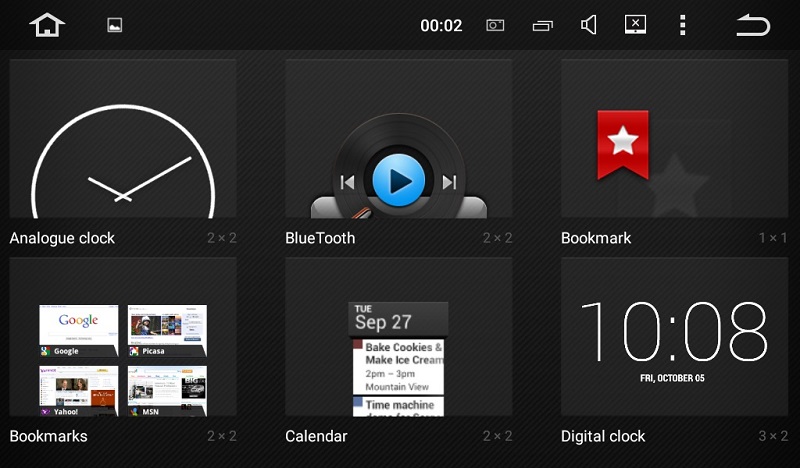Open the image notification icon
This screenshot has width=800, height=468.
[x=115, y=26]
